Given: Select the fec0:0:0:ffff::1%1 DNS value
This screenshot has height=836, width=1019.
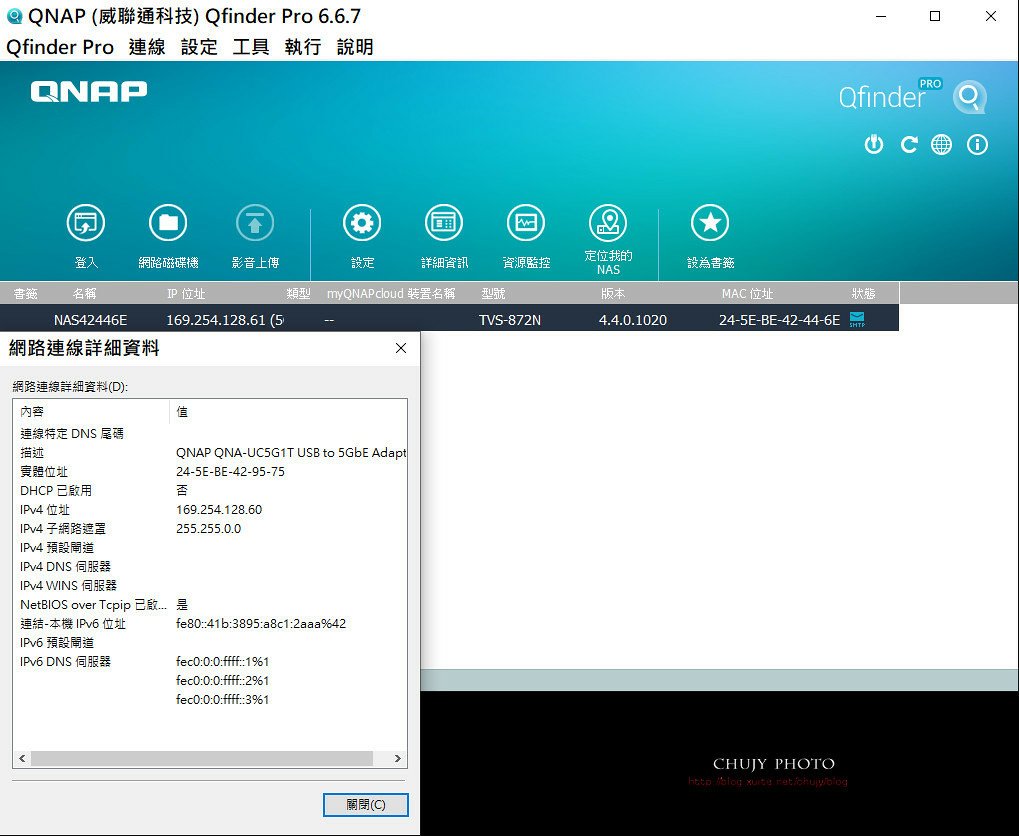Looking at the screenshot, I should coord(222,661).
